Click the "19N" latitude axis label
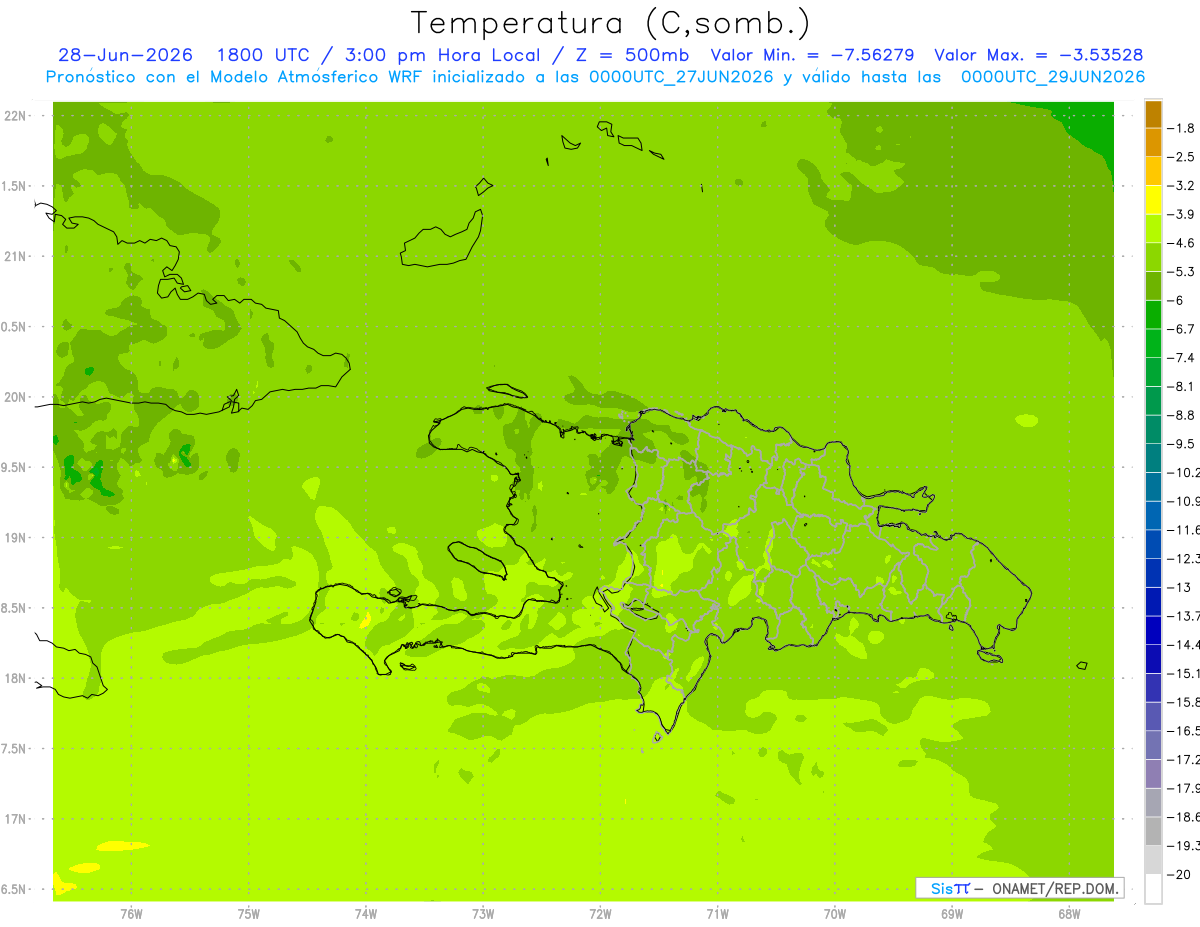The width and height of the screenshot is (1200, 927). pyautogui.click(x=15, y=538)
